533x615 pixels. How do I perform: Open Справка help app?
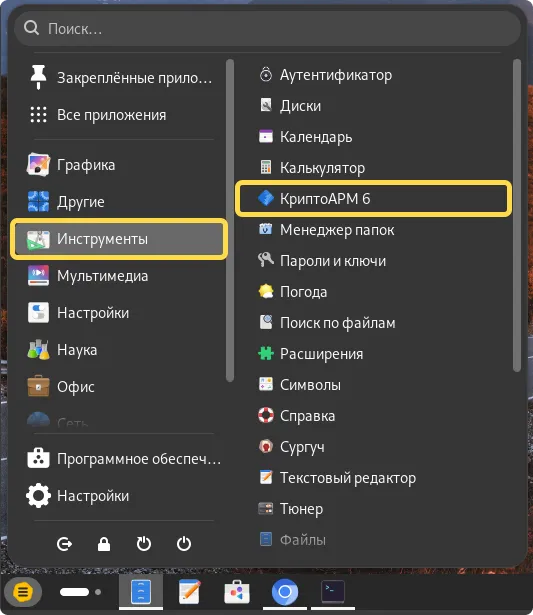tap(373, 415)
